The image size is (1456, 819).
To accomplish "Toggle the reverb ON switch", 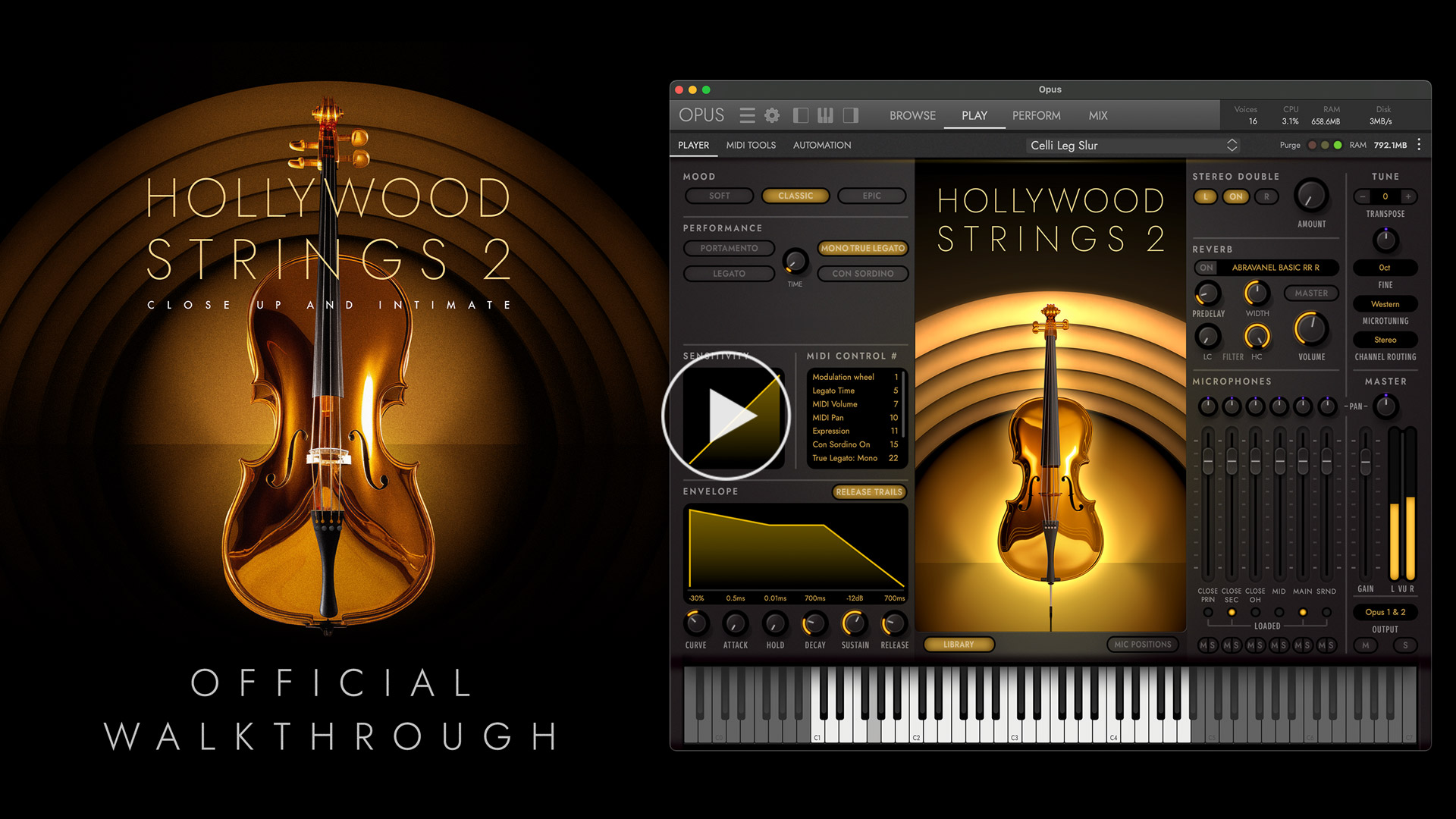I will (x=1206, y=268).
